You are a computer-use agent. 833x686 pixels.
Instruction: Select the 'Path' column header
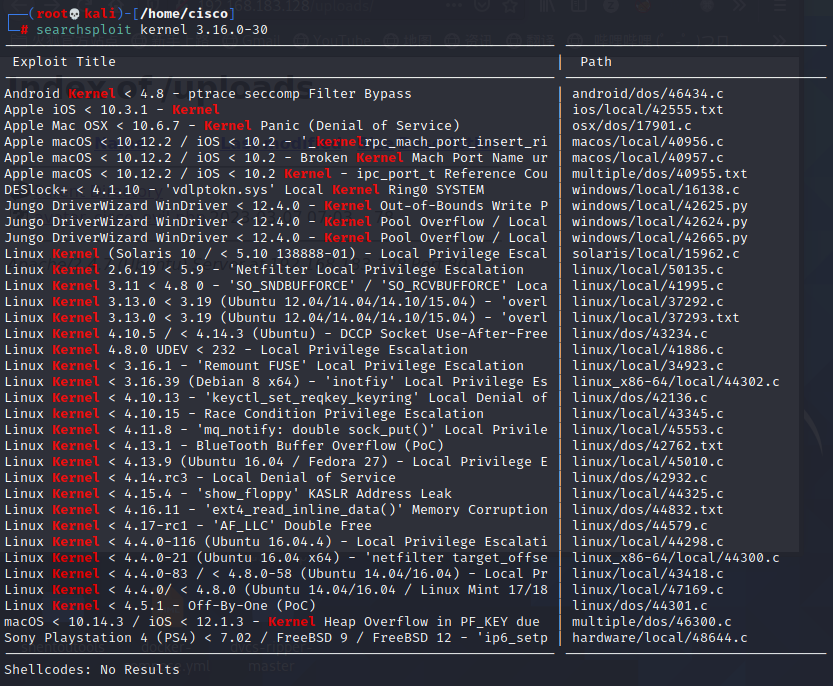click(596, 62)
